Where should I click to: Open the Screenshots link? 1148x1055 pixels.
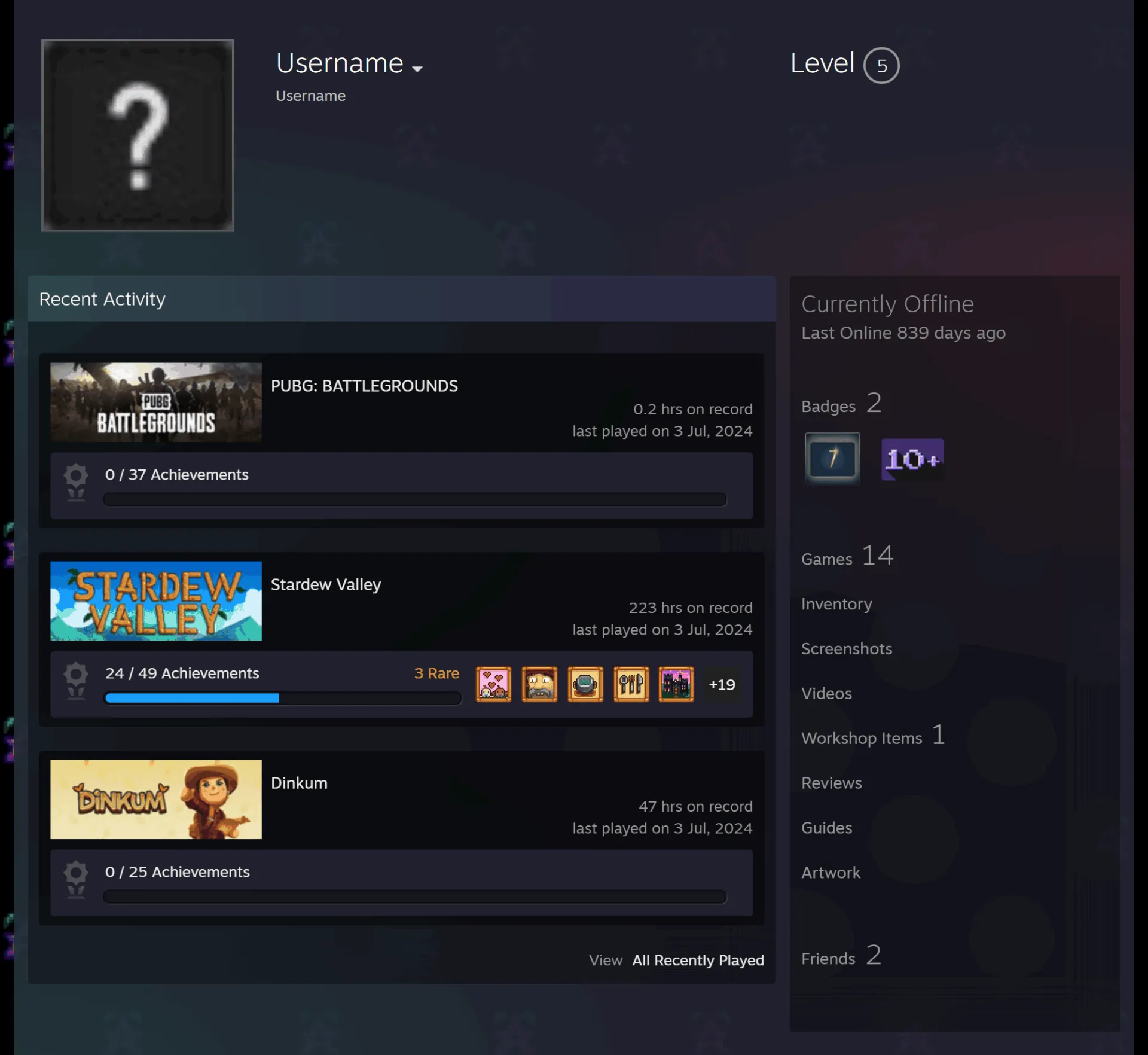[x=847, y=648]
